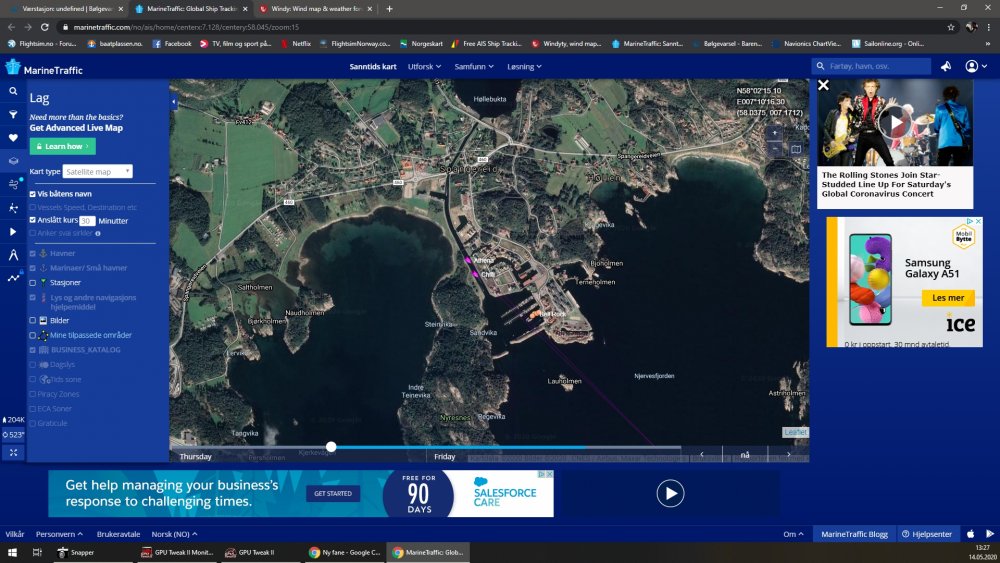Play the Rolling Stones video
The height and width of the screenshot is (563, 1000).
(895, 122)
